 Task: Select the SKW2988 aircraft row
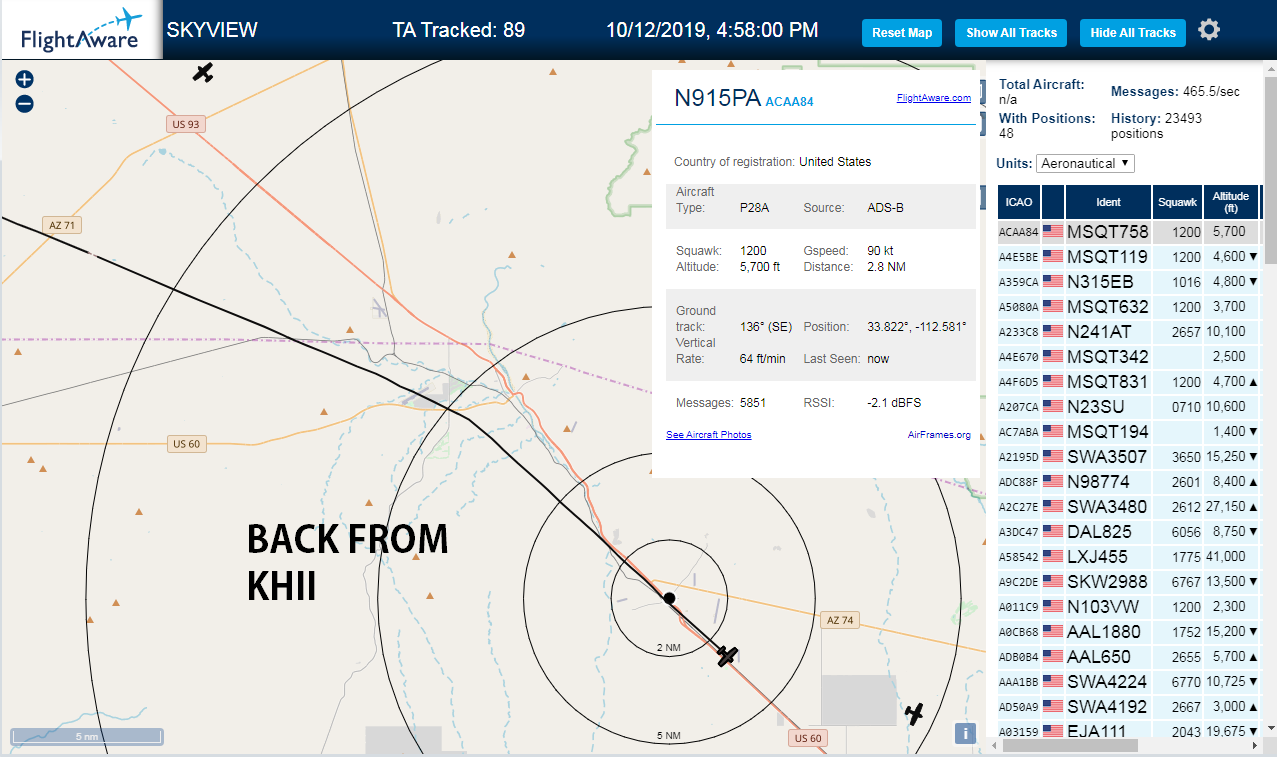click(1129, 581)
